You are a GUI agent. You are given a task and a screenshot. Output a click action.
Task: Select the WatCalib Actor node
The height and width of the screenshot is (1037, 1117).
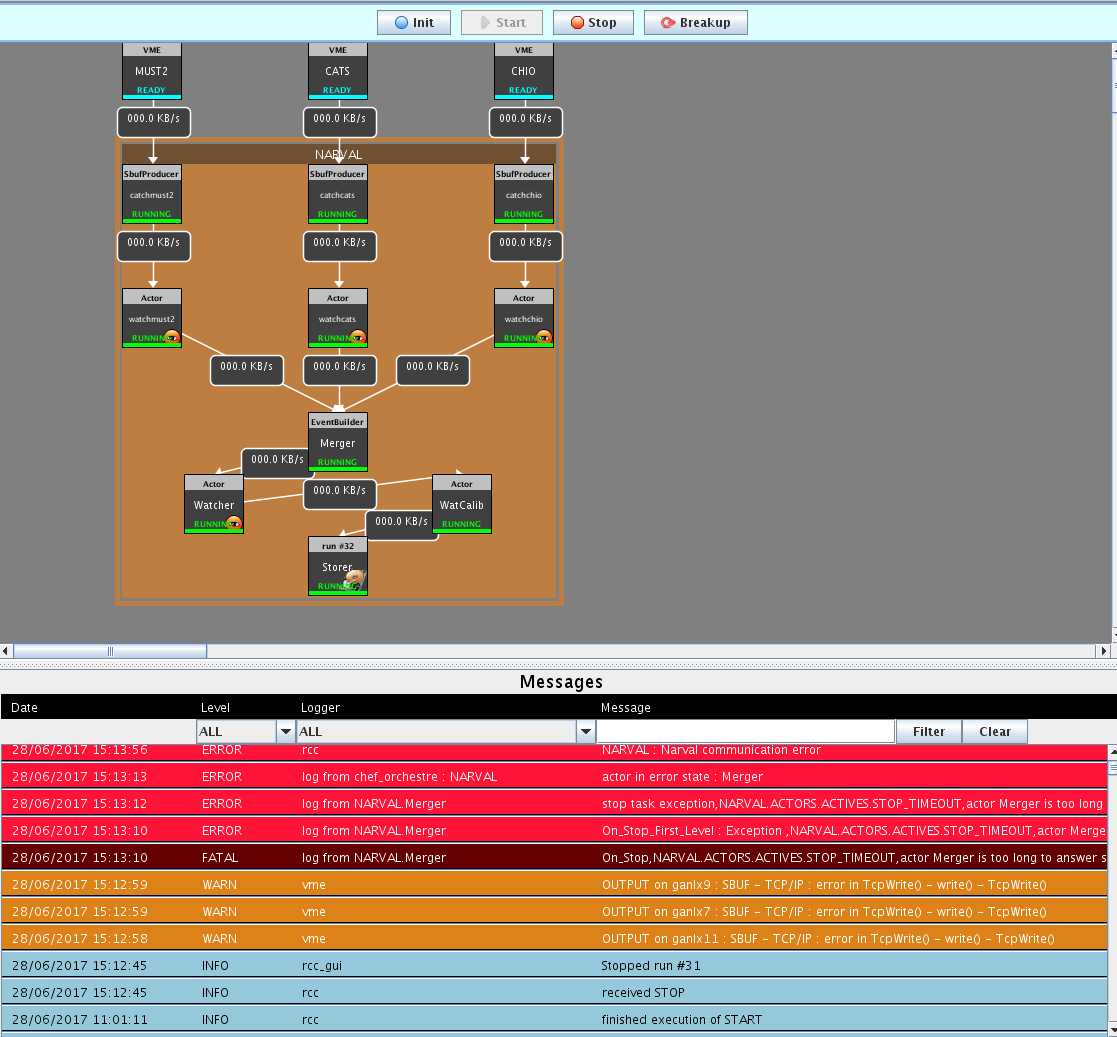(462, 504)
